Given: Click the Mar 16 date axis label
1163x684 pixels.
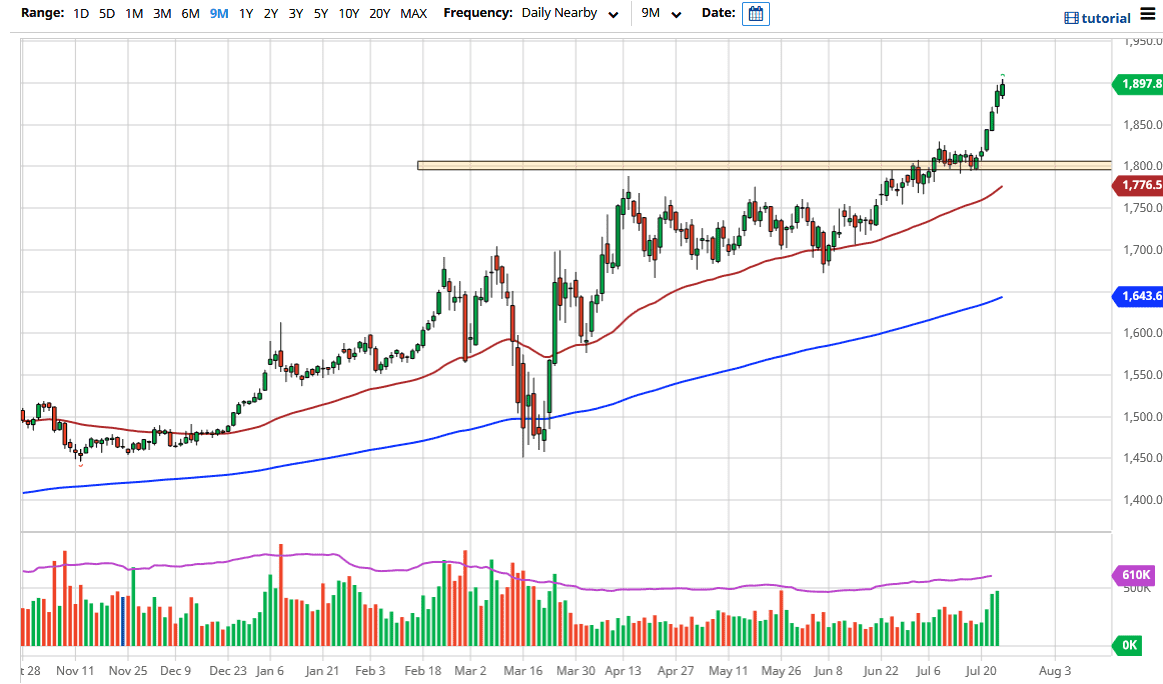Looking at the screenshot, I should (523, 671).
